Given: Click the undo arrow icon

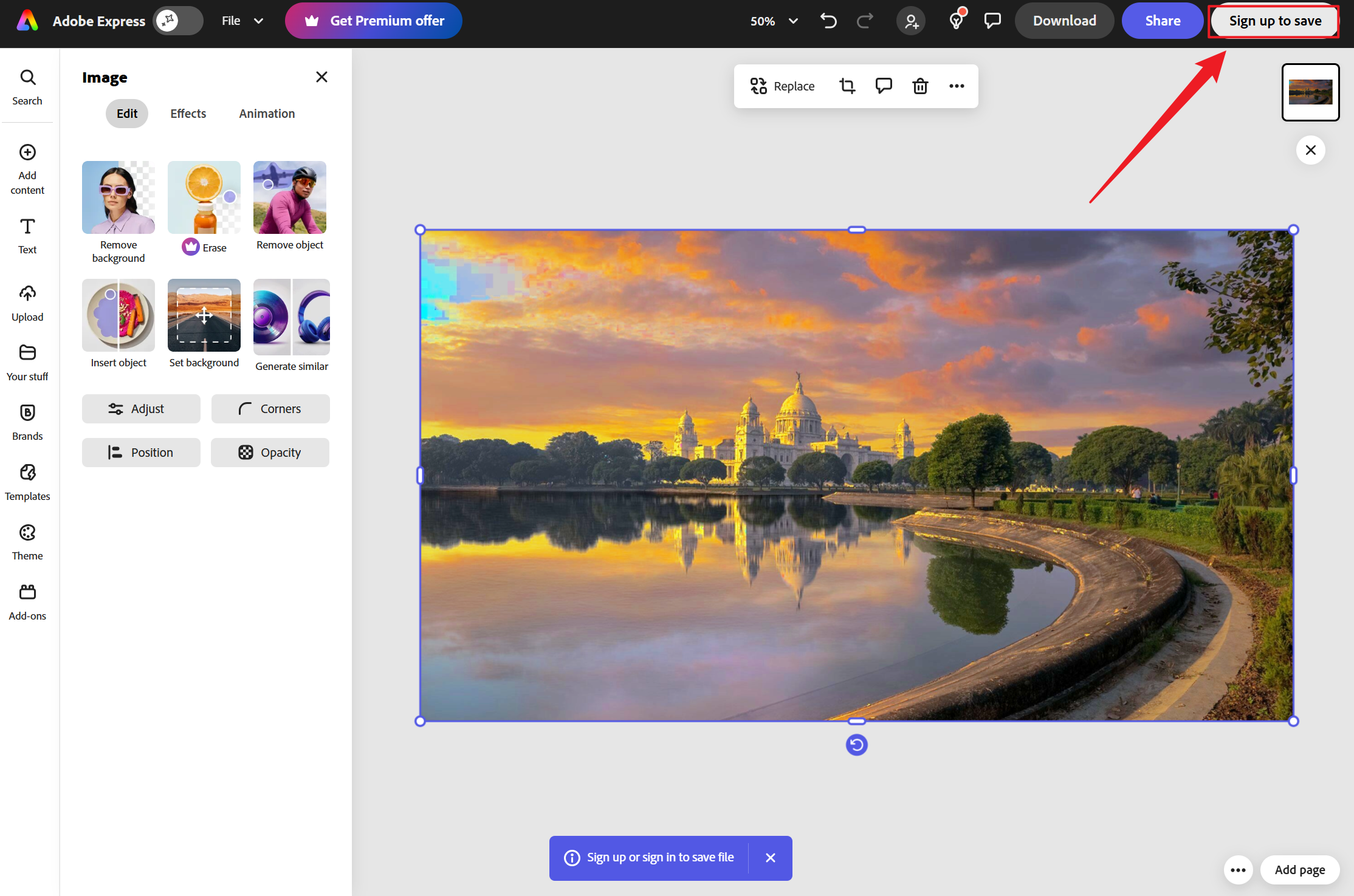Looking at the screenshot, I should [x=828, y=21].
